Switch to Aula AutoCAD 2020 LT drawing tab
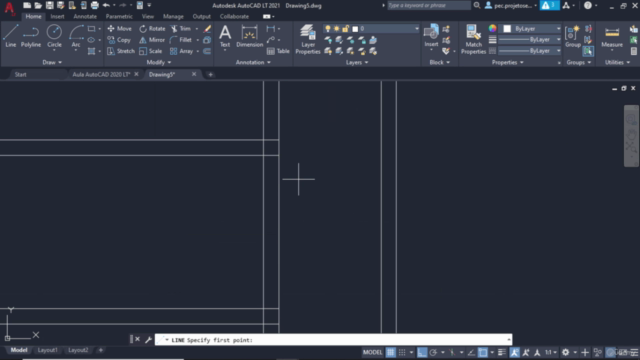Viewport: 640px width, 360px height. (x=101, y=74)
